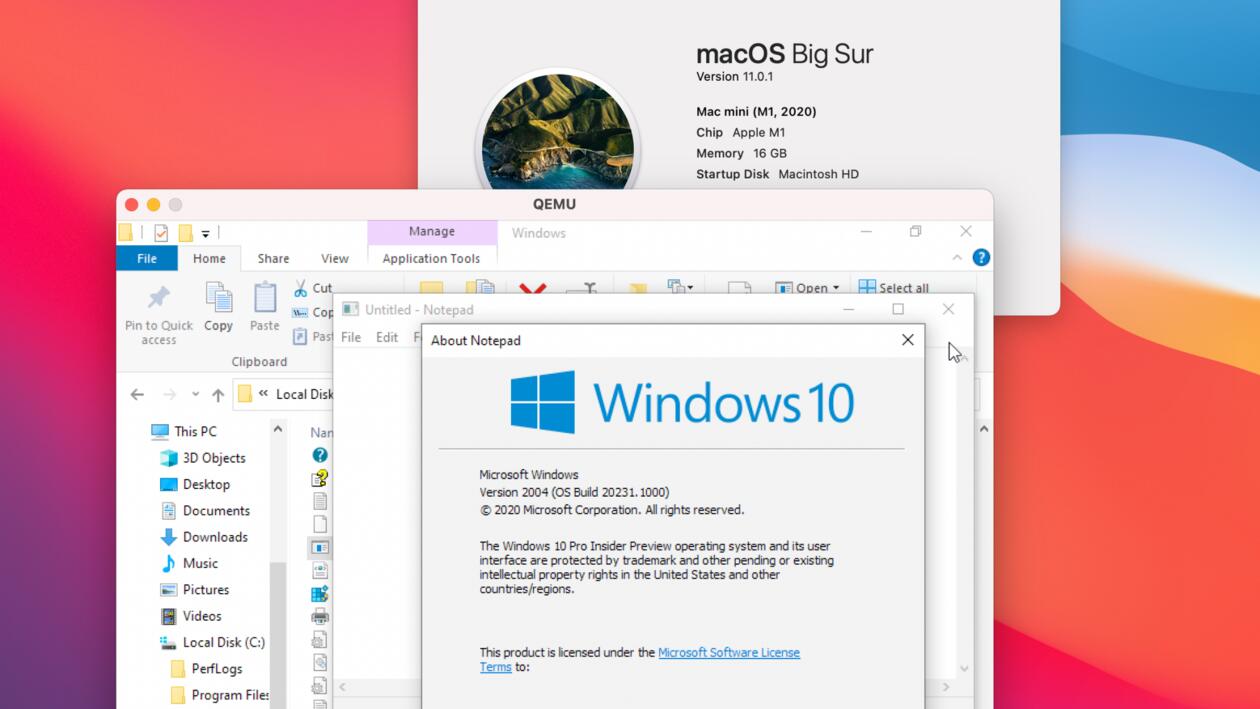Screen dimensions: 1260x709
Task: Click the "Apple M1" chip value
Action: point(759,133)
